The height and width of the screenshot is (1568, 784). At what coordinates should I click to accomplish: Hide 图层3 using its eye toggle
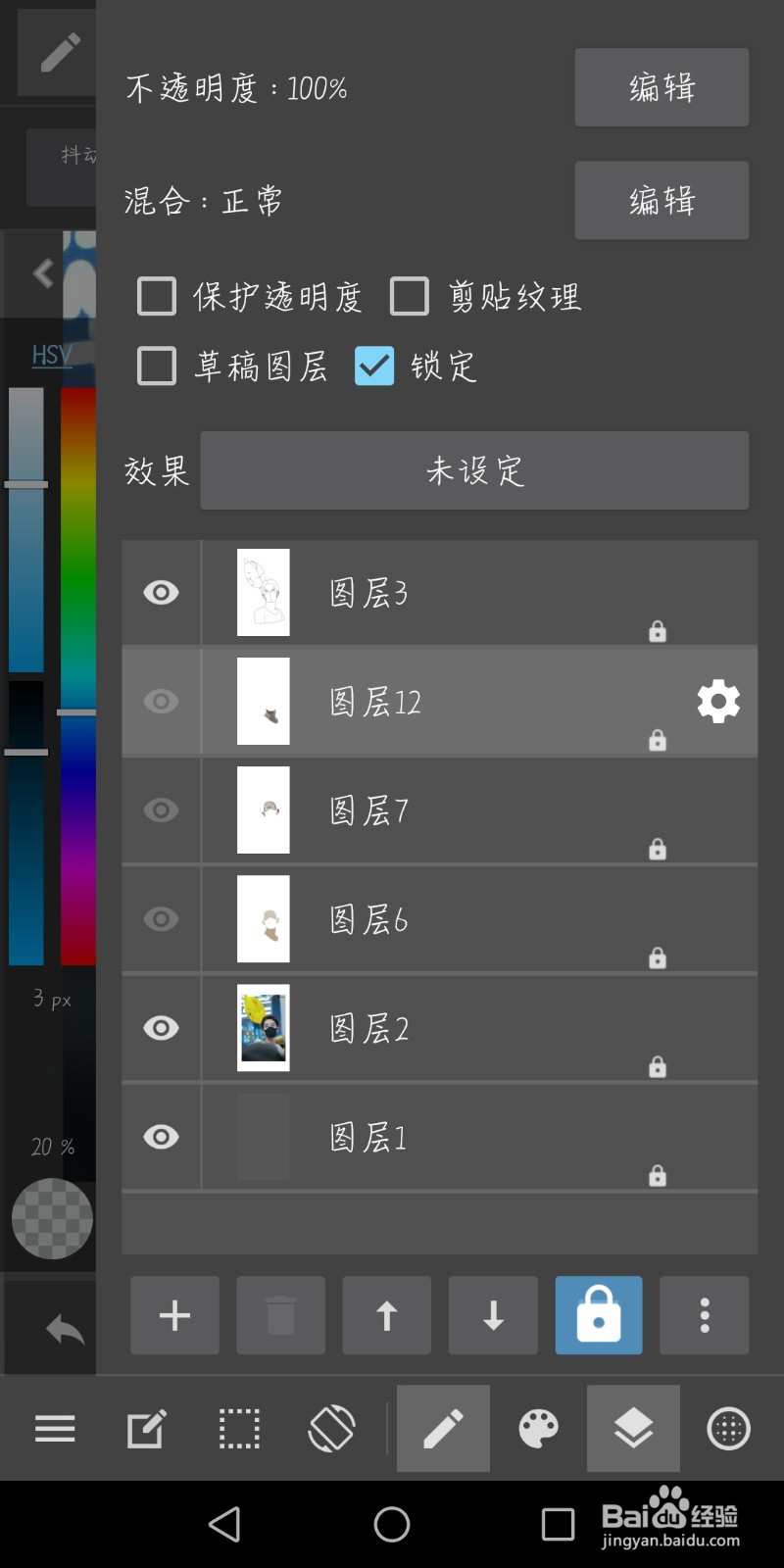pyautogui.click(x=160, y=592)
